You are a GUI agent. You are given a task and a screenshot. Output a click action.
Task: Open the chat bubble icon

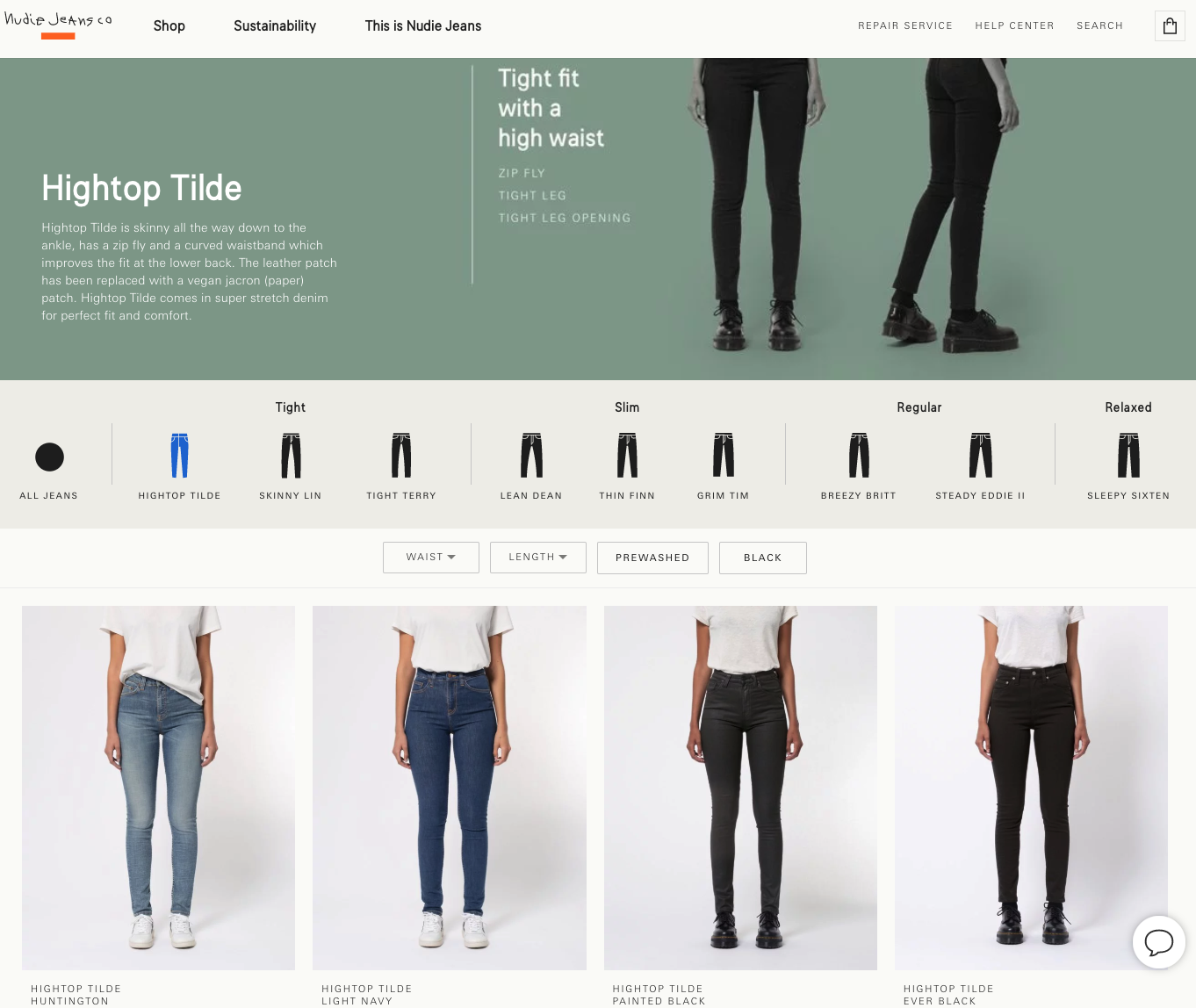1159,942
